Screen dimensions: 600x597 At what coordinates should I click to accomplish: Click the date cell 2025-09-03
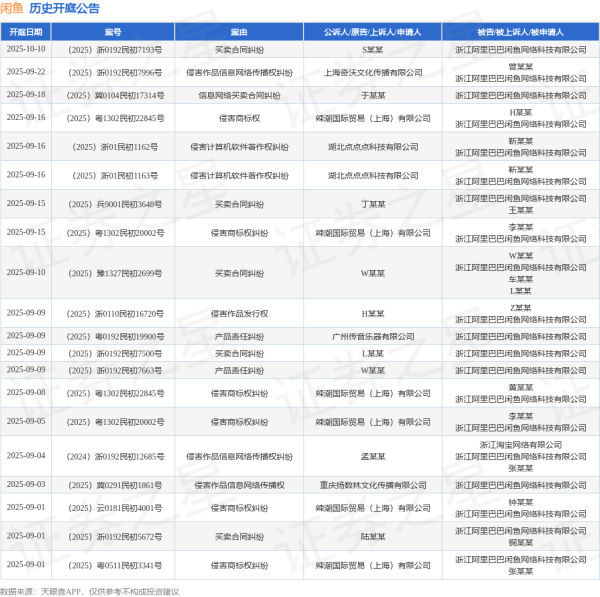[26, 484]
